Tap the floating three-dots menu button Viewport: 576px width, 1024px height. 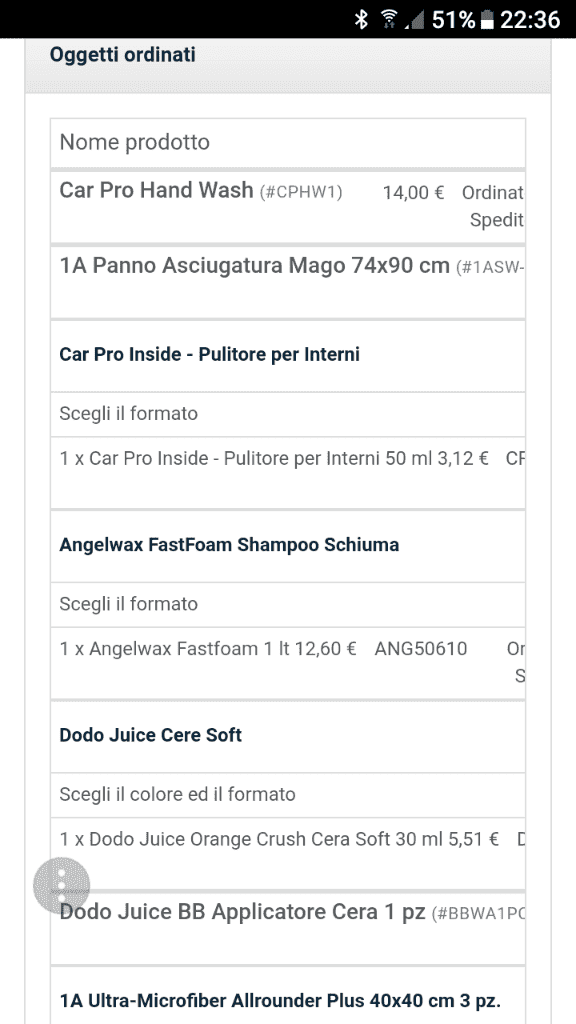61,886
